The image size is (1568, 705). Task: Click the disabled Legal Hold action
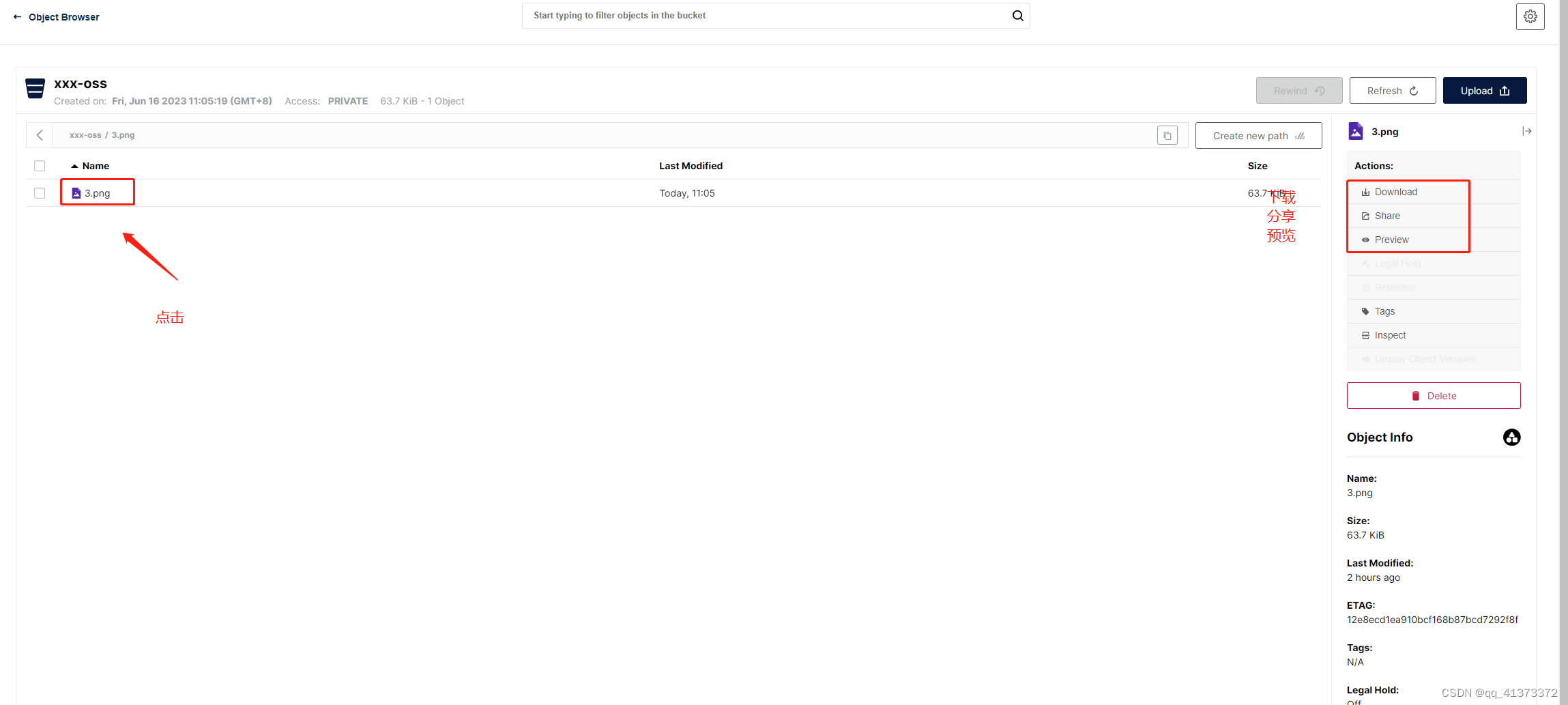pyautogui.click(x=1434, y=263)
